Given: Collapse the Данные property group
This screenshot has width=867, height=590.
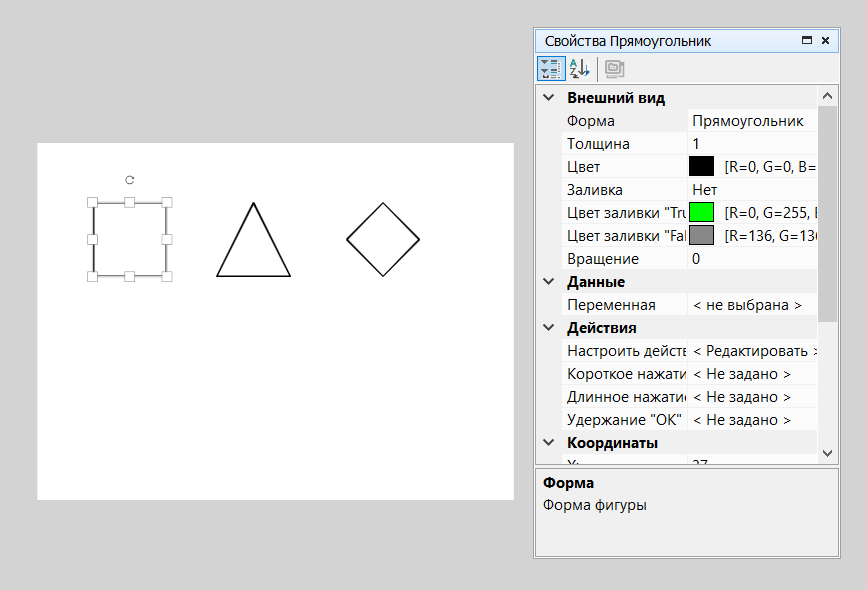Looking at the screenshot, I should click(x=548, y=282).
